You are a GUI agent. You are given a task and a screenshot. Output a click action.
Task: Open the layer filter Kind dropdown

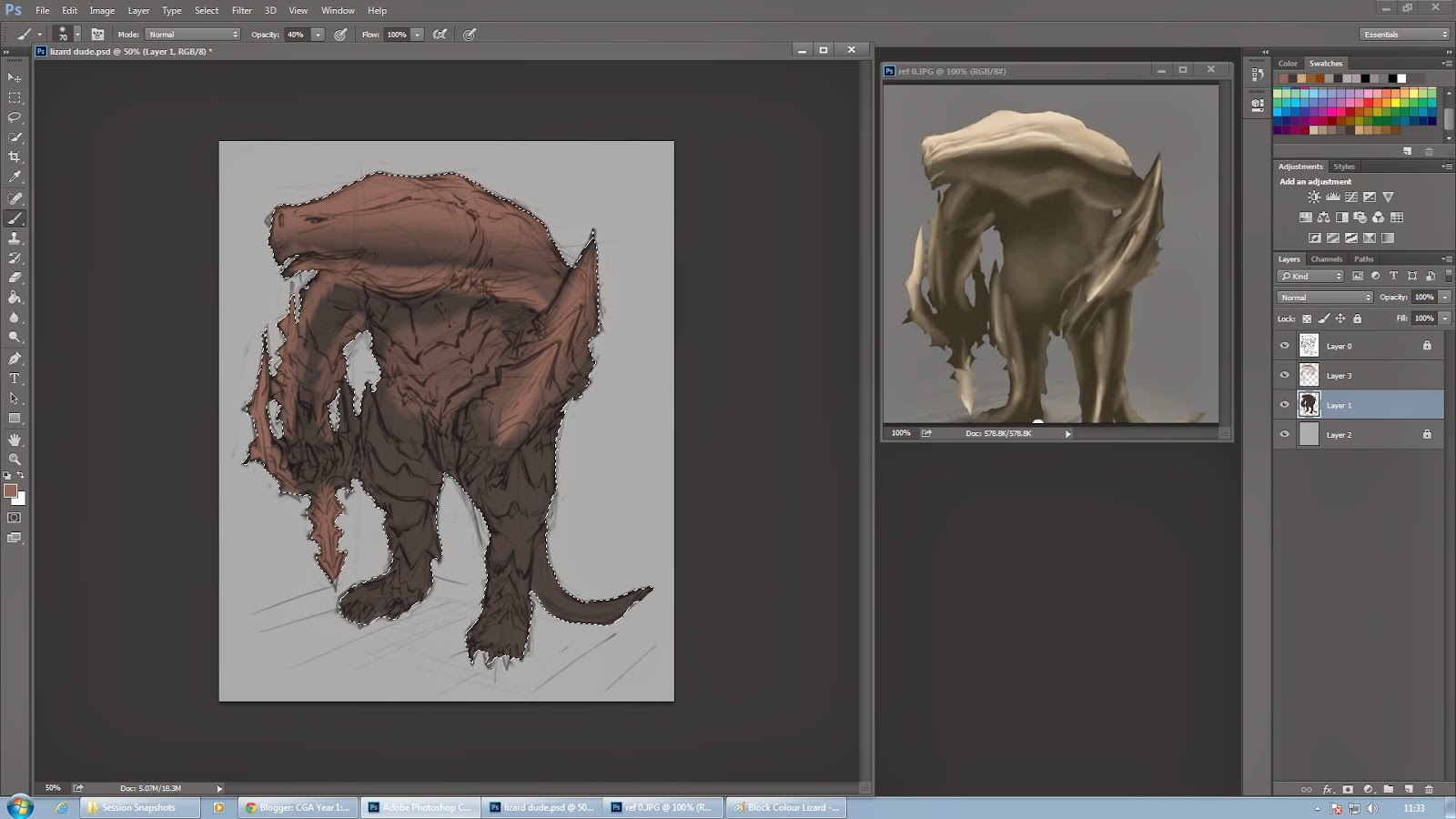(1310, 276)
